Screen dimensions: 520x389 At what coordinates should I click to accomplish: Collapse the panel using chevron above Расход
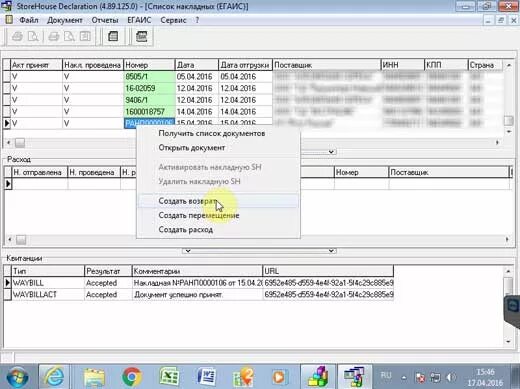[331, 152]
